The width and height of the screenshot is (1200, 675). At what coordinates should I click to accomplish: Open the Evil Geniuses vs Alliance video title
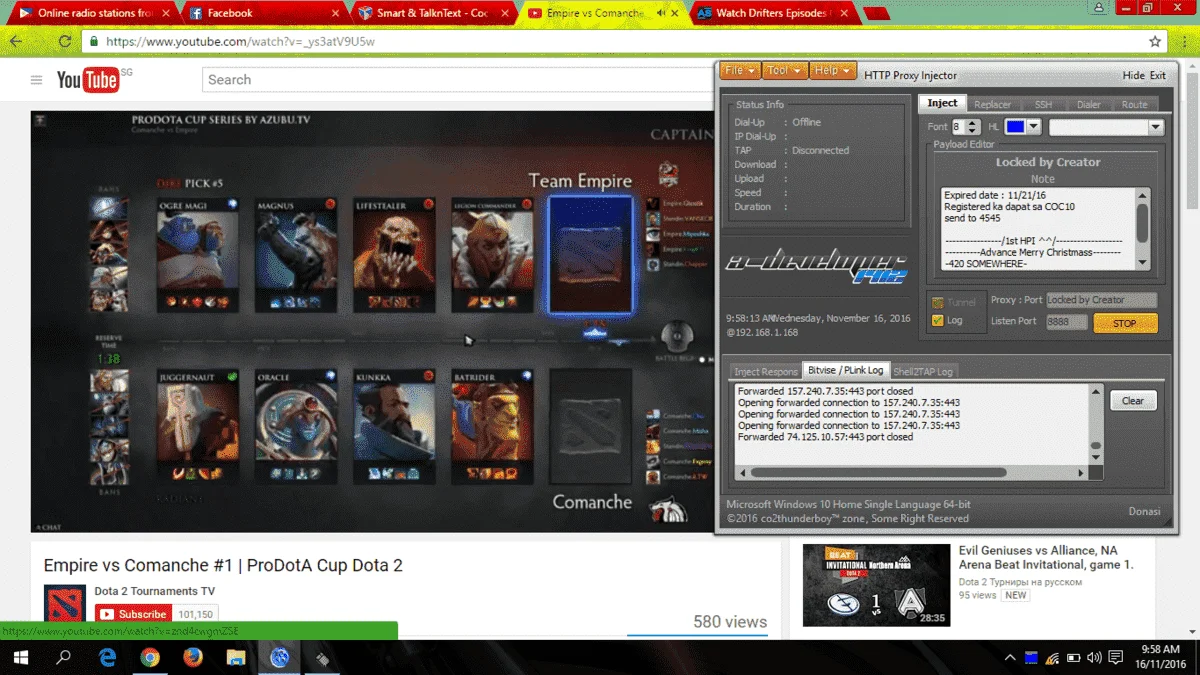(1046, 557)
